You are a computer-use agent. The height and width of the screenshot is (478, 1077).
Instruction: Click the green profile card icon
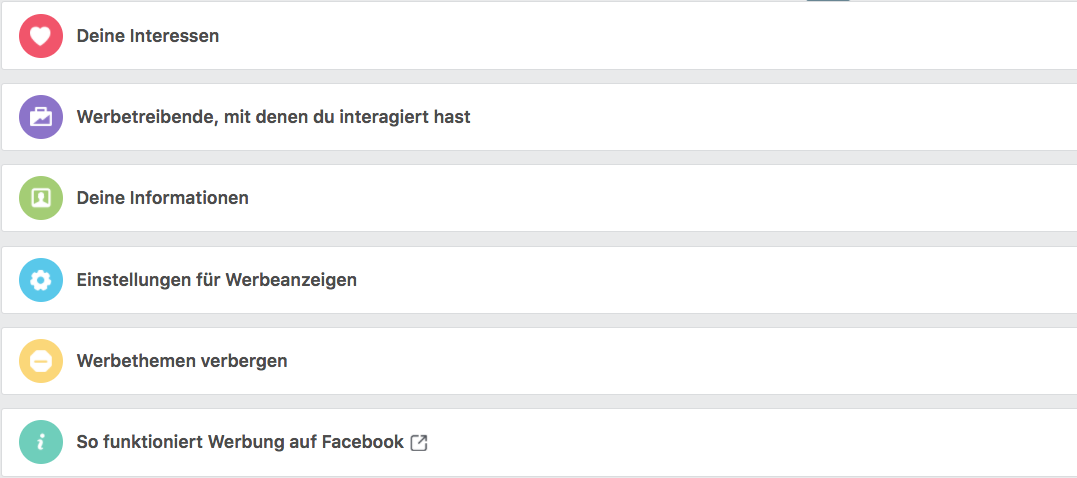(40, 198)
